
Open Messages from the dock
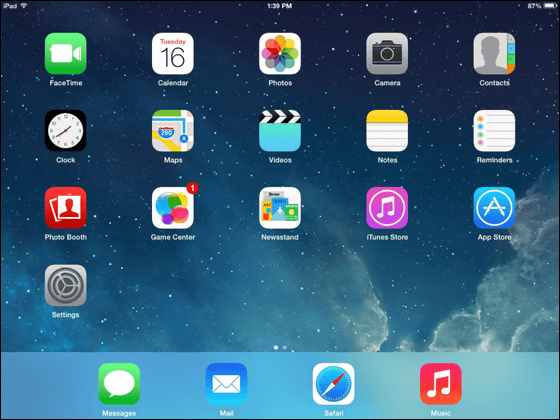119,384
